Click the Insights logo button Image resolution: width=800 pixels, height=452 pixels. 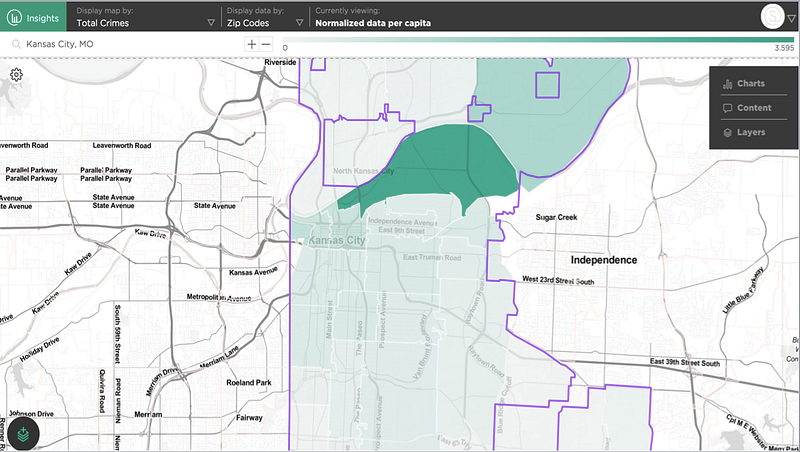click(33, 17)
